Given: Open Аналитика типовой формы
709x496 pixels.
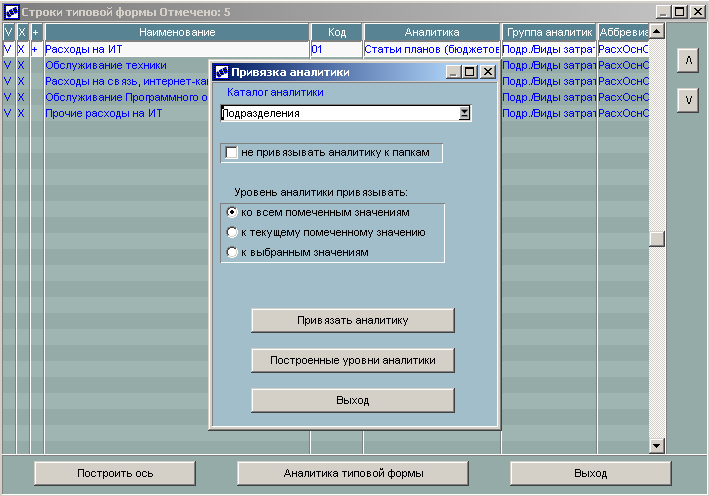Looking at the screenshot, I should (353, 473).
